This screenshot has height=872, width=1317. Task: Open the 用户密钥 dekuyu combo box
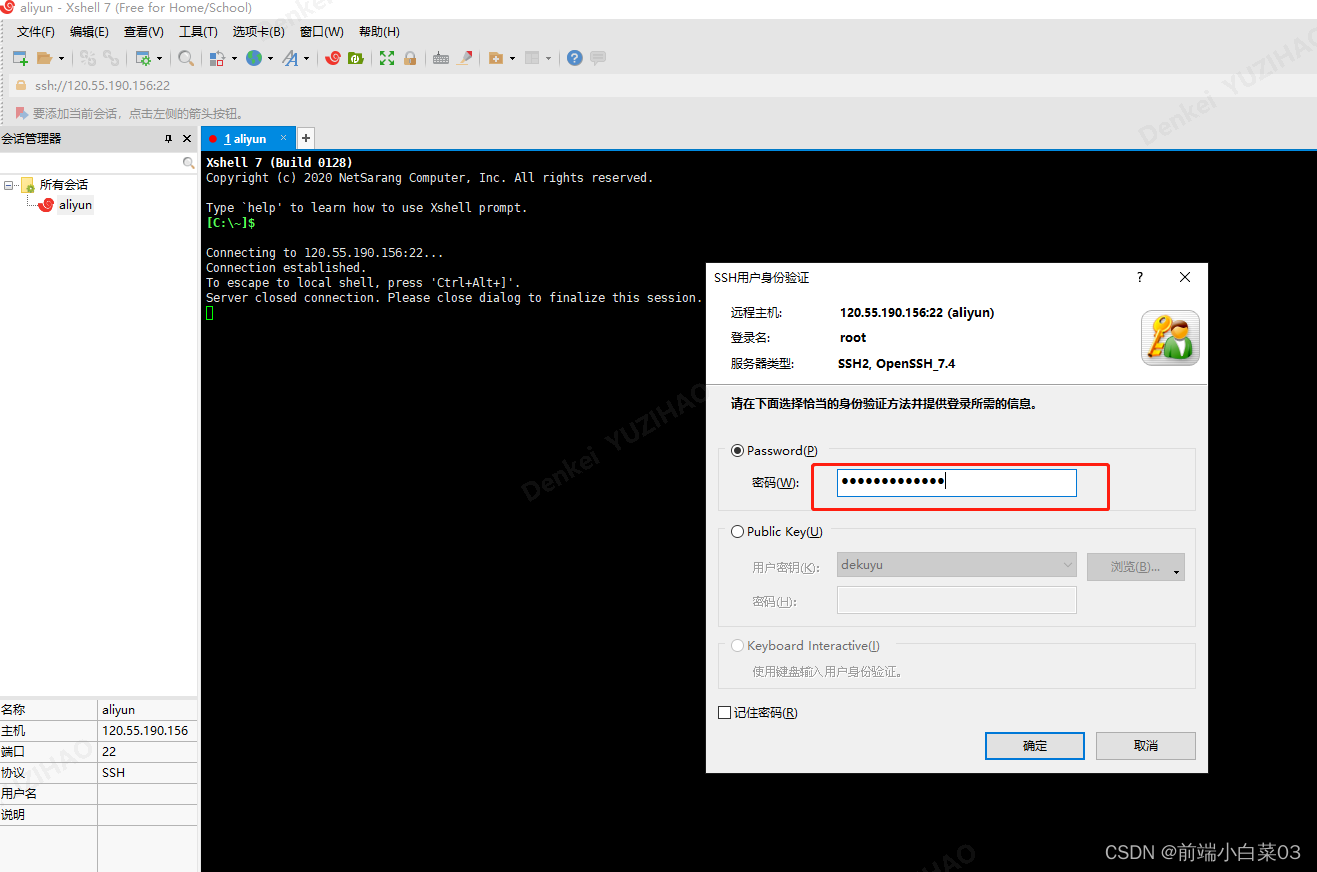[957, 565]
